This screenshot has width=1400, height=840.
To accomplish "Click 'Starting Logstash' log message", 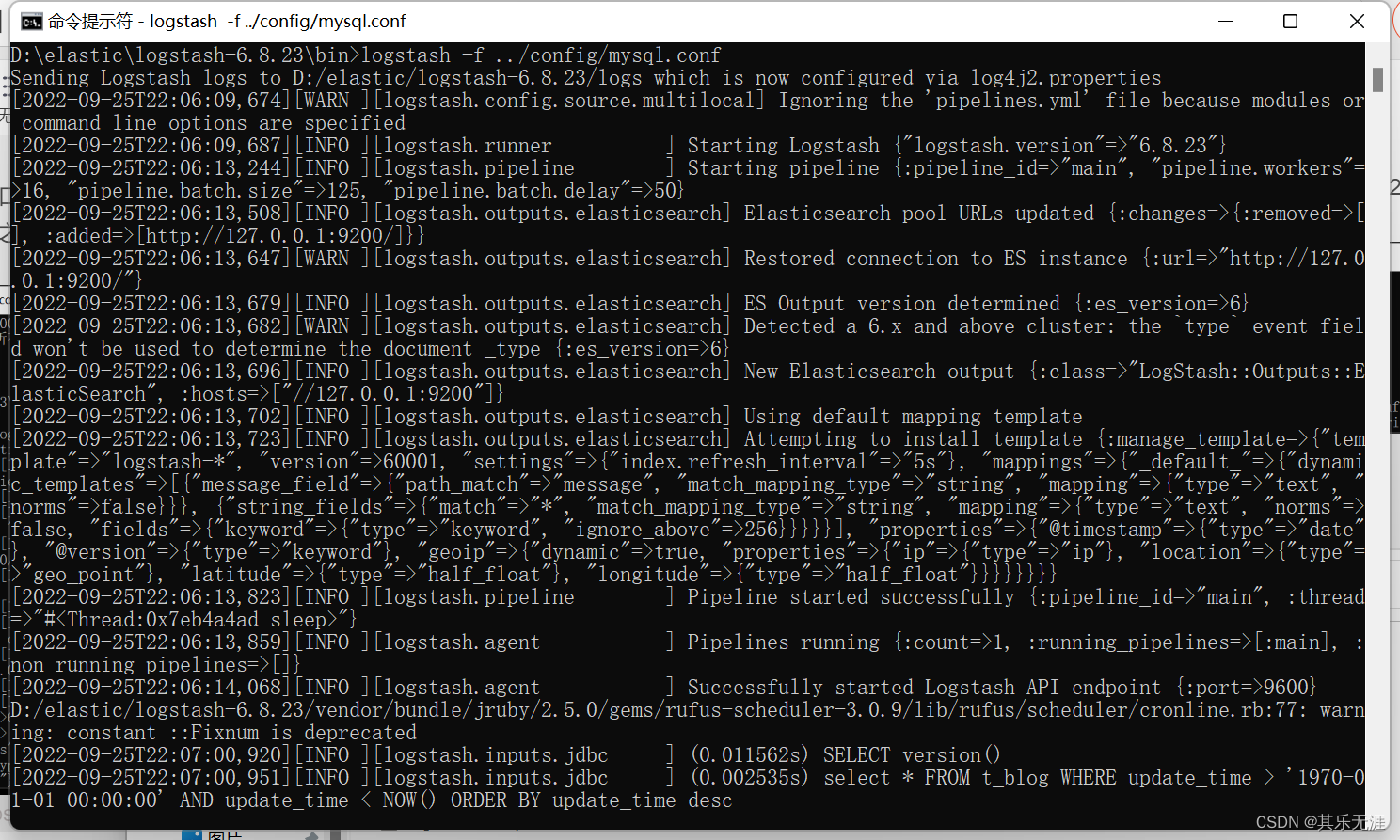I will click(x=783, y=146).
